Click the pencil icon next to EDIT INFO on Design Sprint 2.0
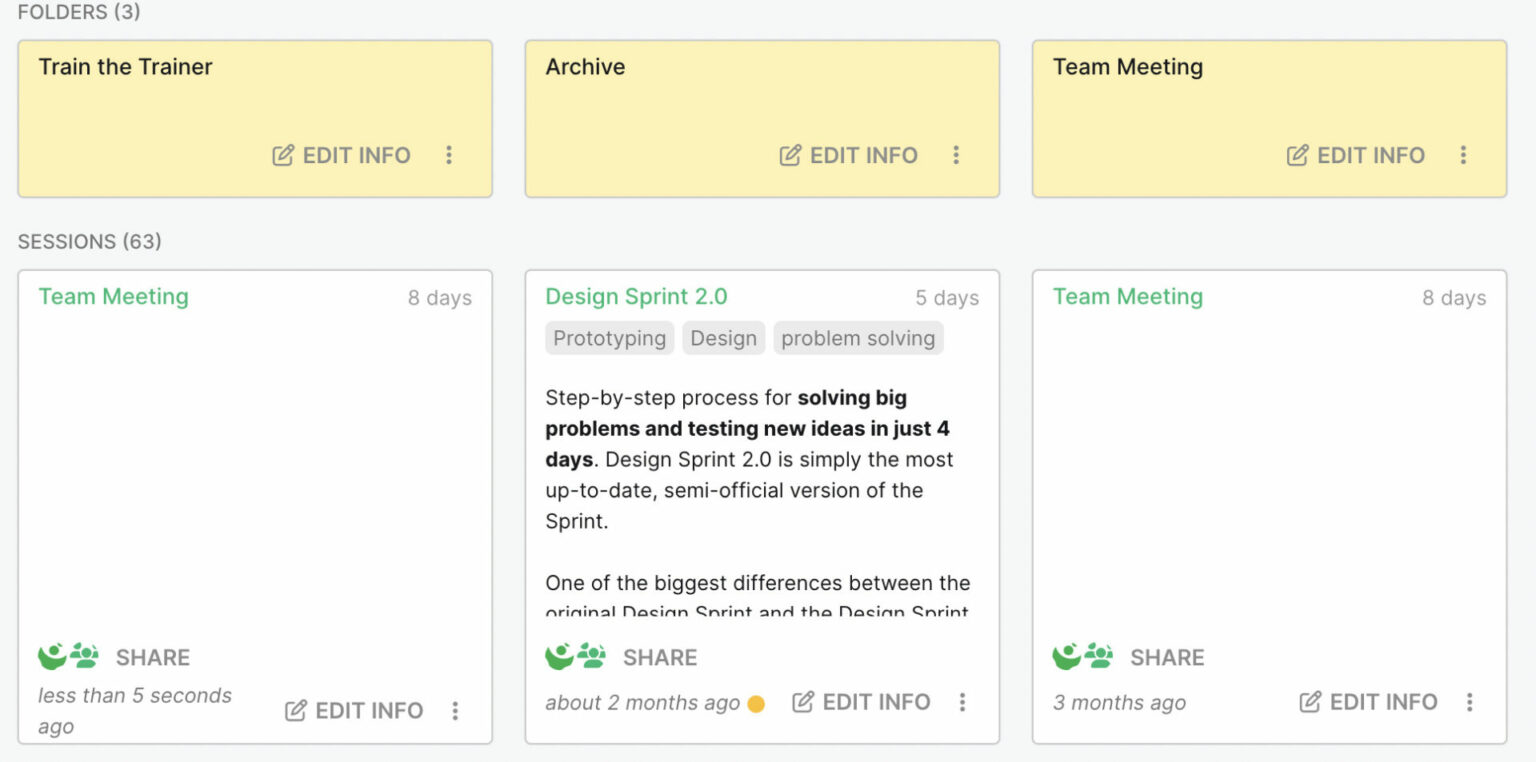This screenshot has width=1536, height=762. (x=801, y=701)
